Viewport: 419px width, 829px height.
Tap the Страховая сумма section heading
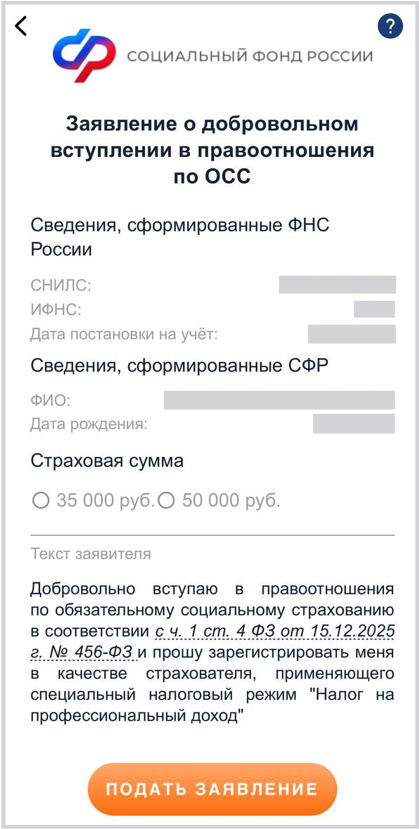tap(107, 461)
